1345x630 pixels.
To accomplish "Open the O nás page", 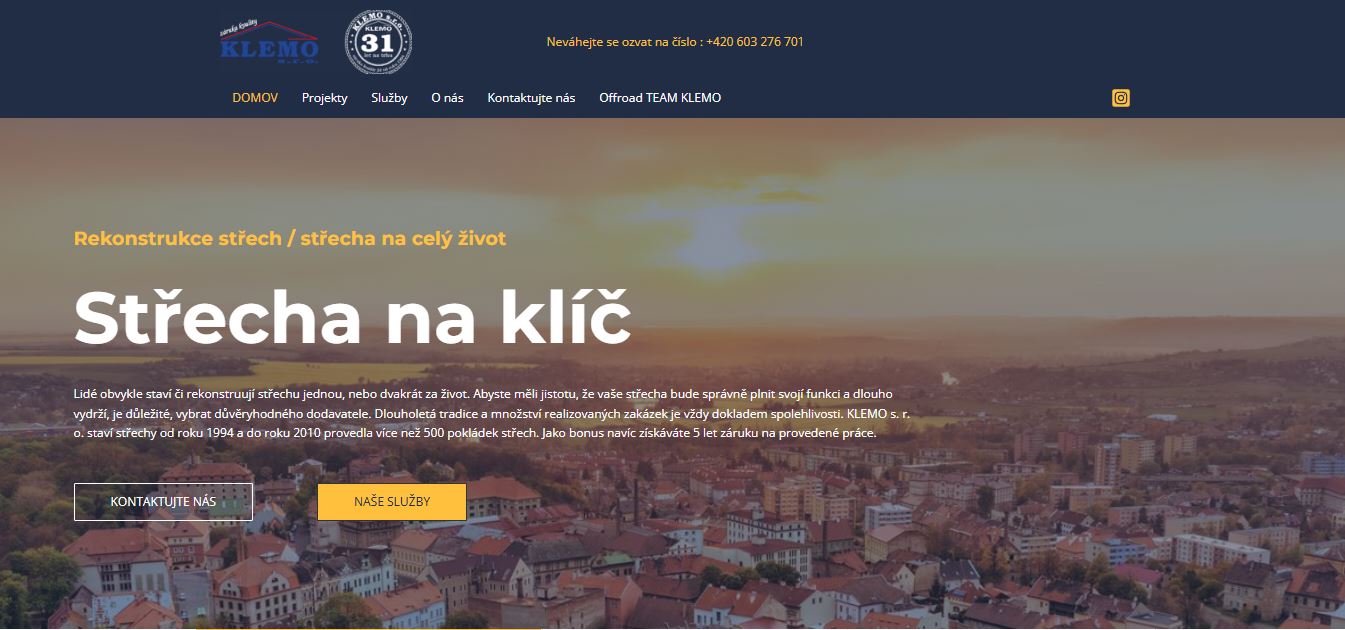I will click(447, 98).
